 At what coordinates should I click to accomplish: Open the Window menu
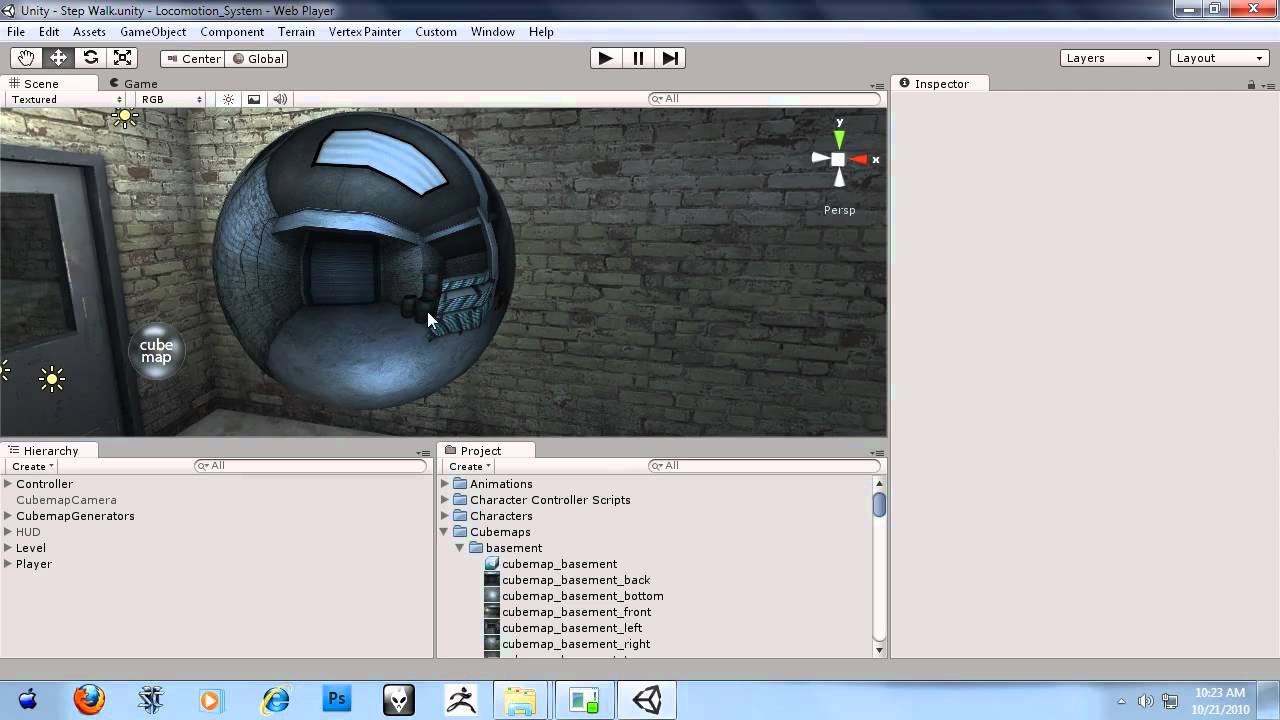pos(493,32)
